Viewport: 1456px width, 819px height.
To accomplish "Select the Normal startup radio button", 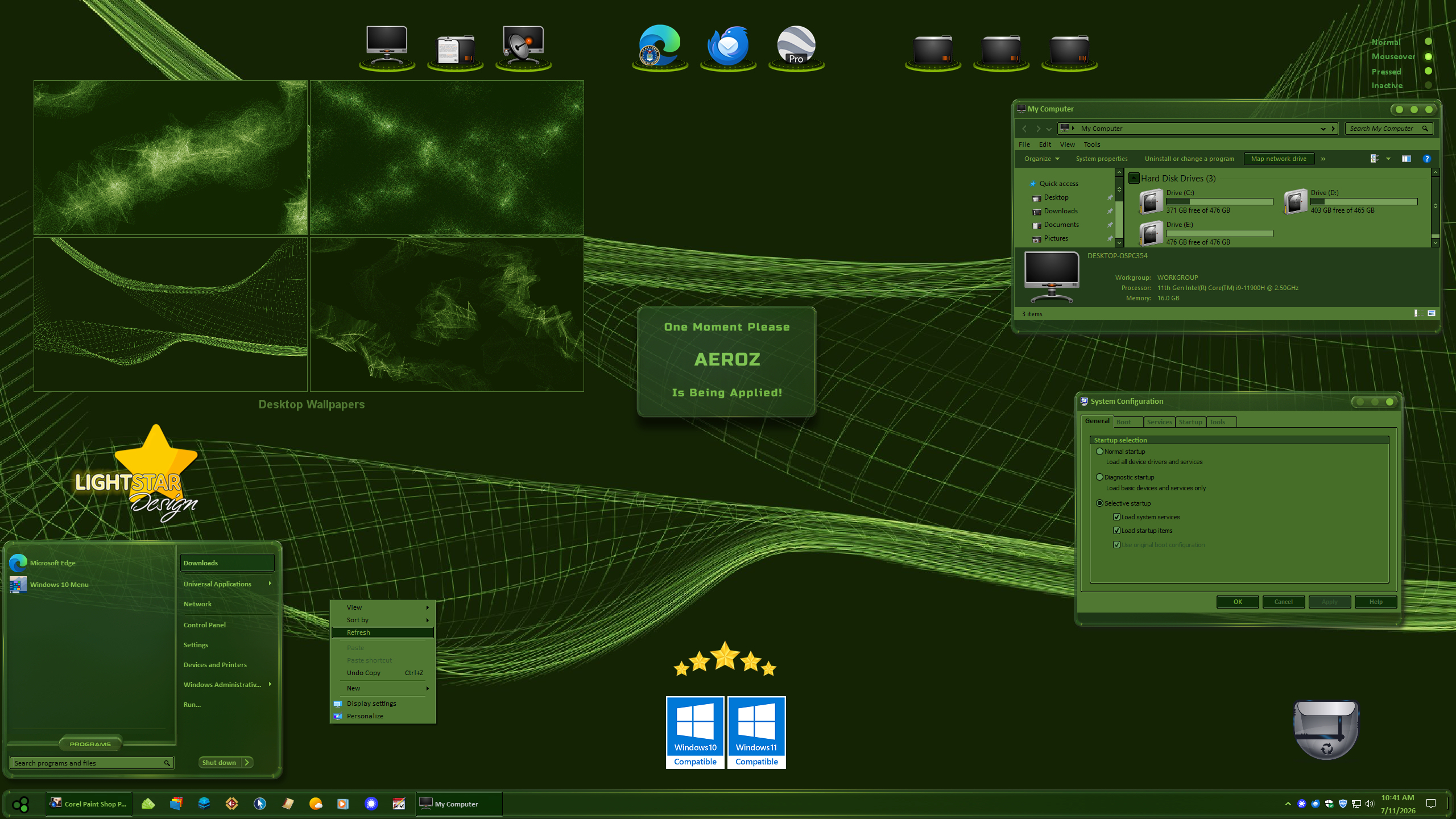I will point(1099,452).
